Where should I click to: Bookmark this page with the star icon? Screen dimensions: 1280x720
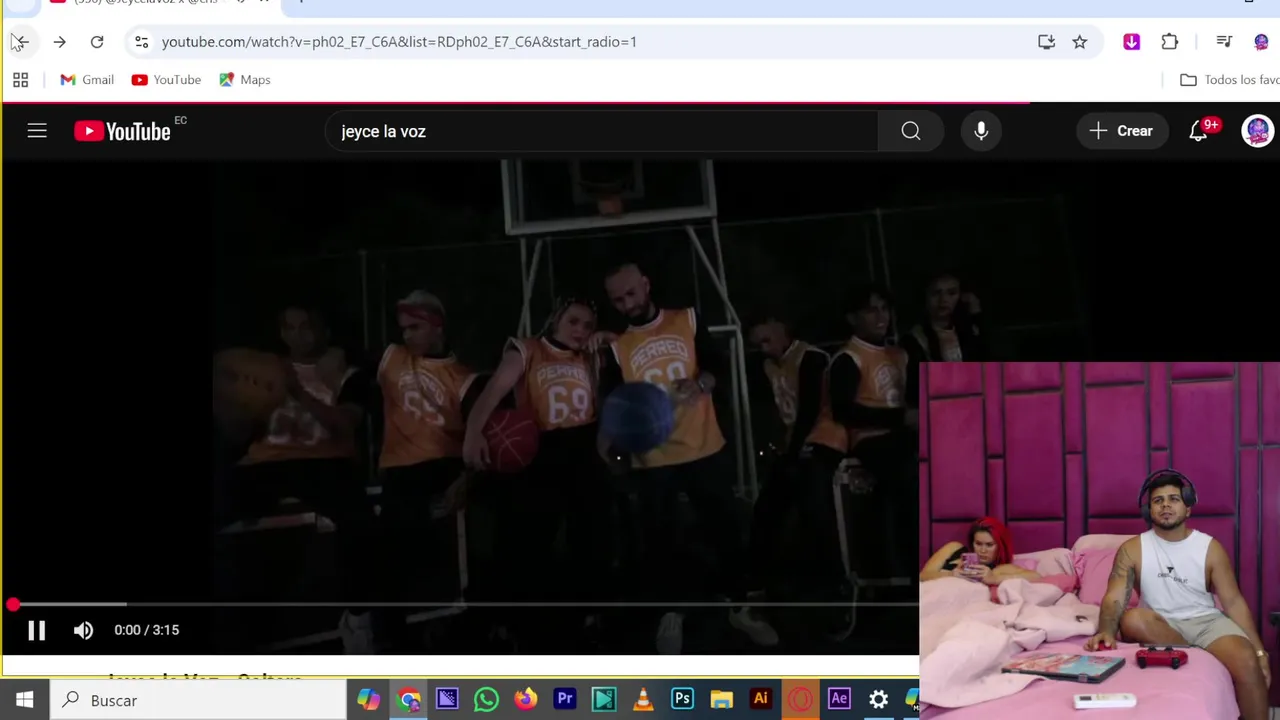click(1080, 42)
